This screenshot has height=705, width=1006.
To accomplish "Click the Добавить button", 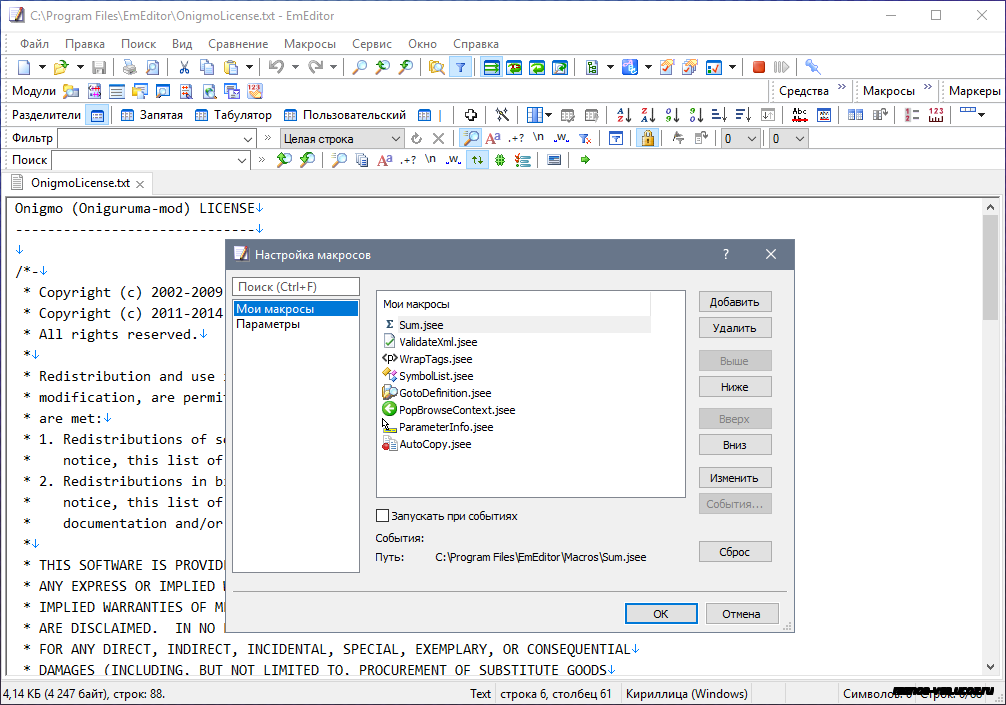I will (x=735, y=302).
